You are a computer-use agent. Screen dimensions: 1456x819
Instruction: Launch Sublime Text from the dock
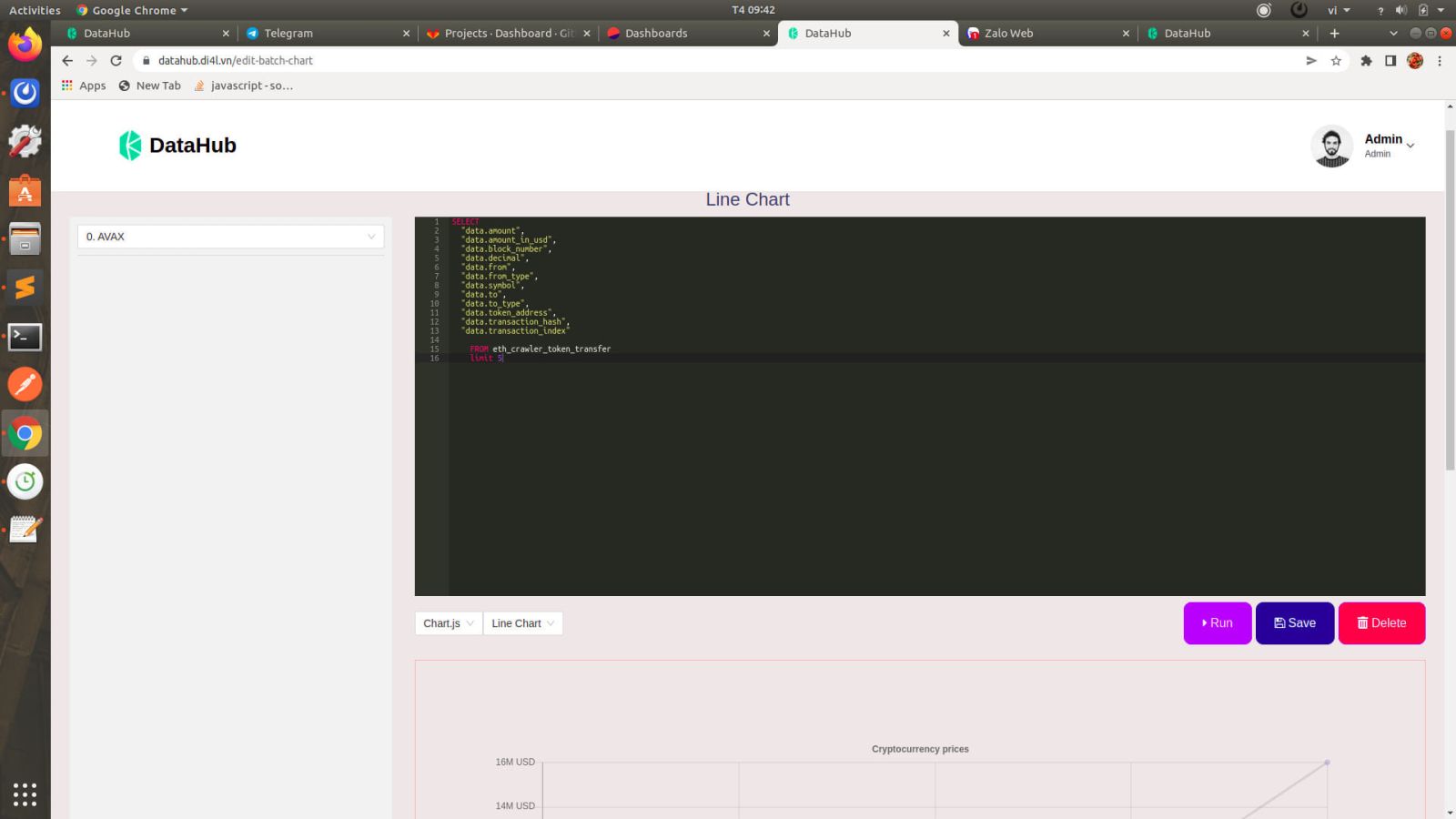point(25,288)
